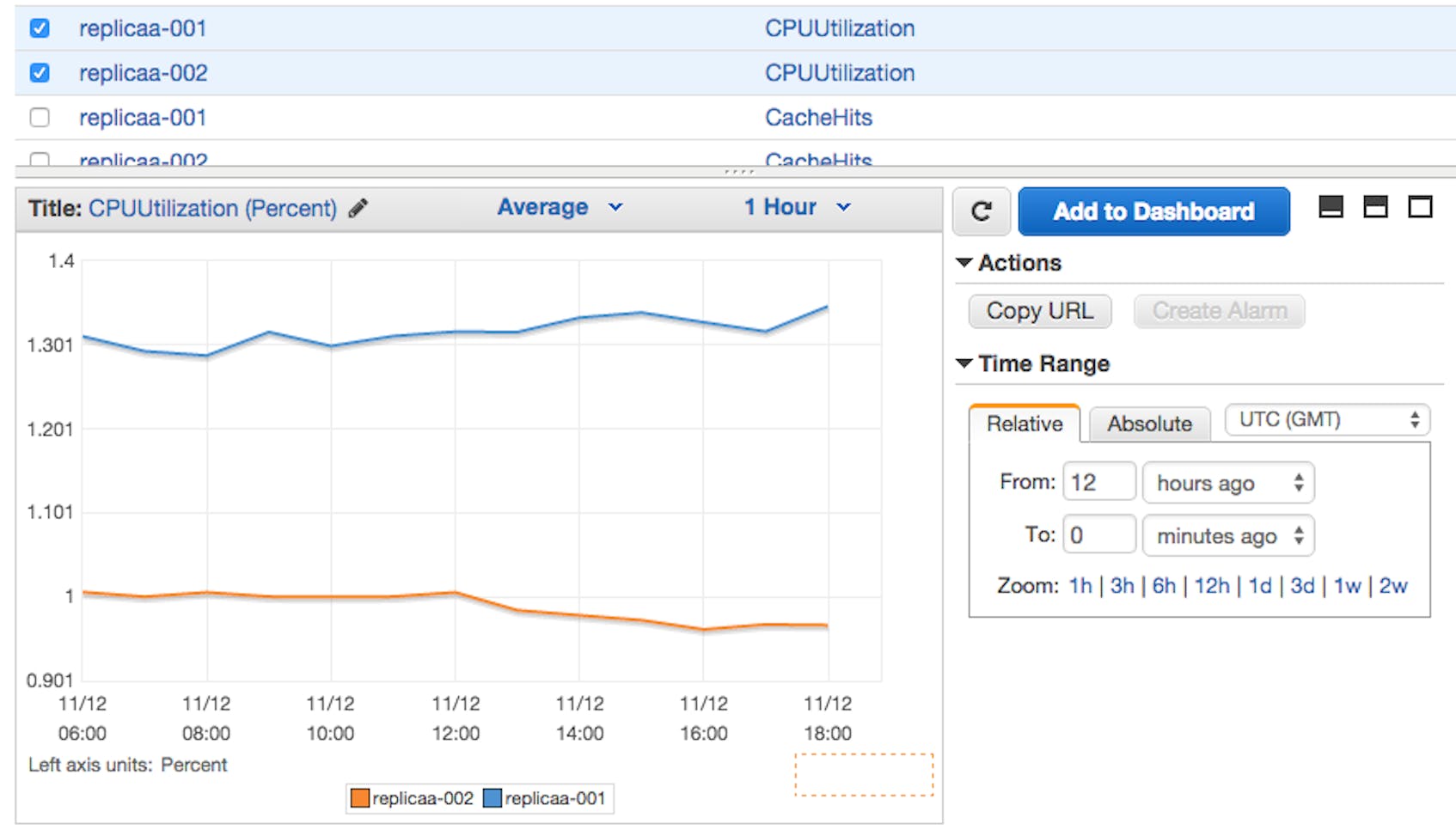
Task: Refresh the graph
Action: click(x=981, y=211)
